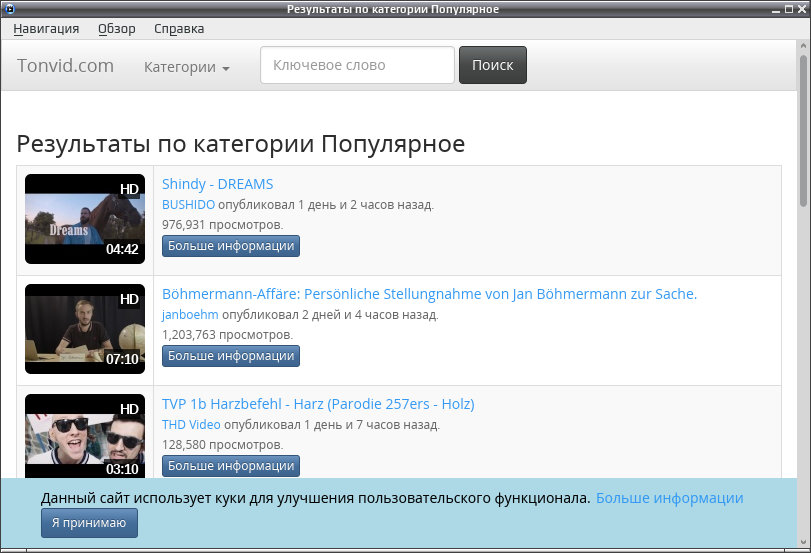Expand the Категории dropdown
Screen dimensions: 811x553
186,67
